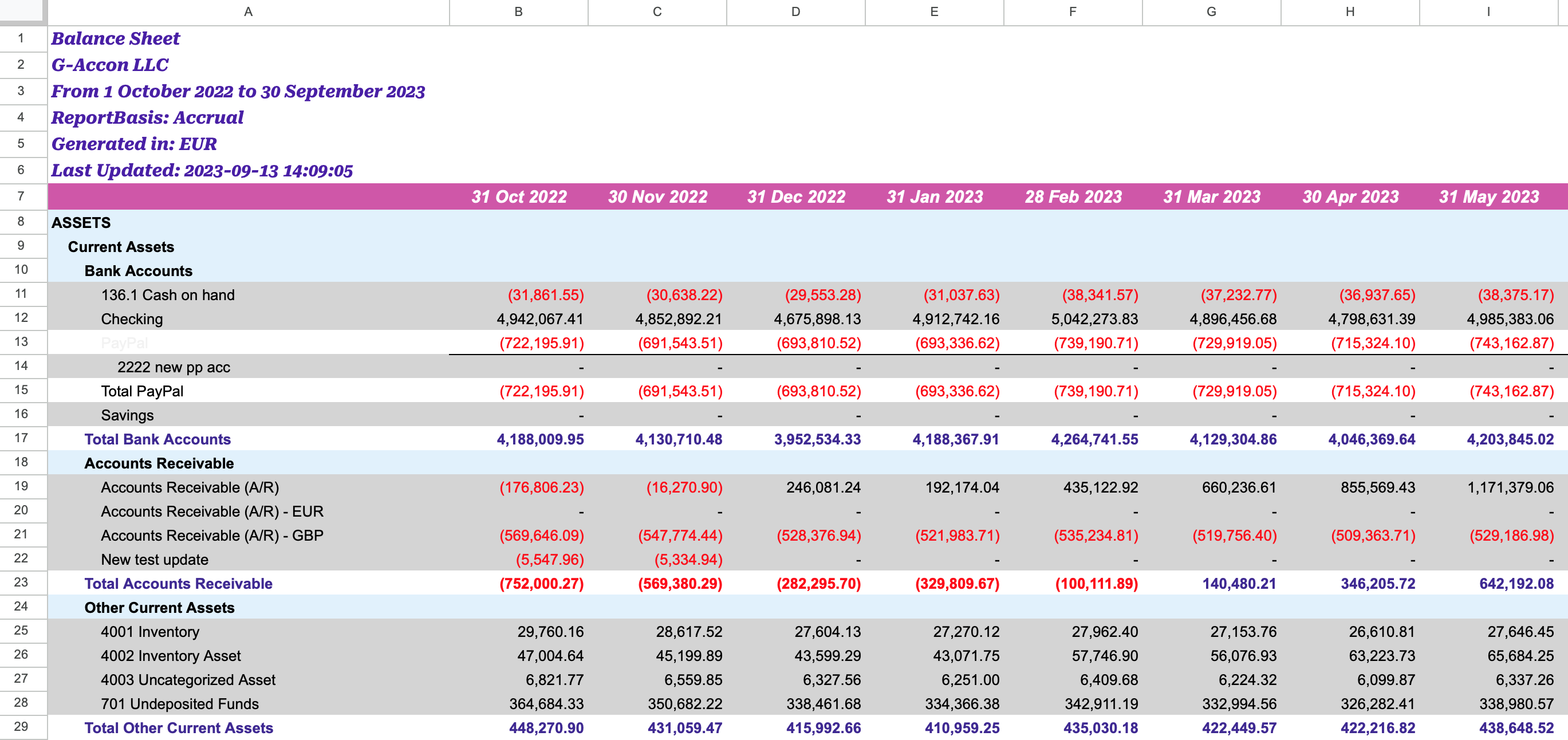Select column C header
1568x740 pixels.
pyautogui.click(x=657, y=11)
